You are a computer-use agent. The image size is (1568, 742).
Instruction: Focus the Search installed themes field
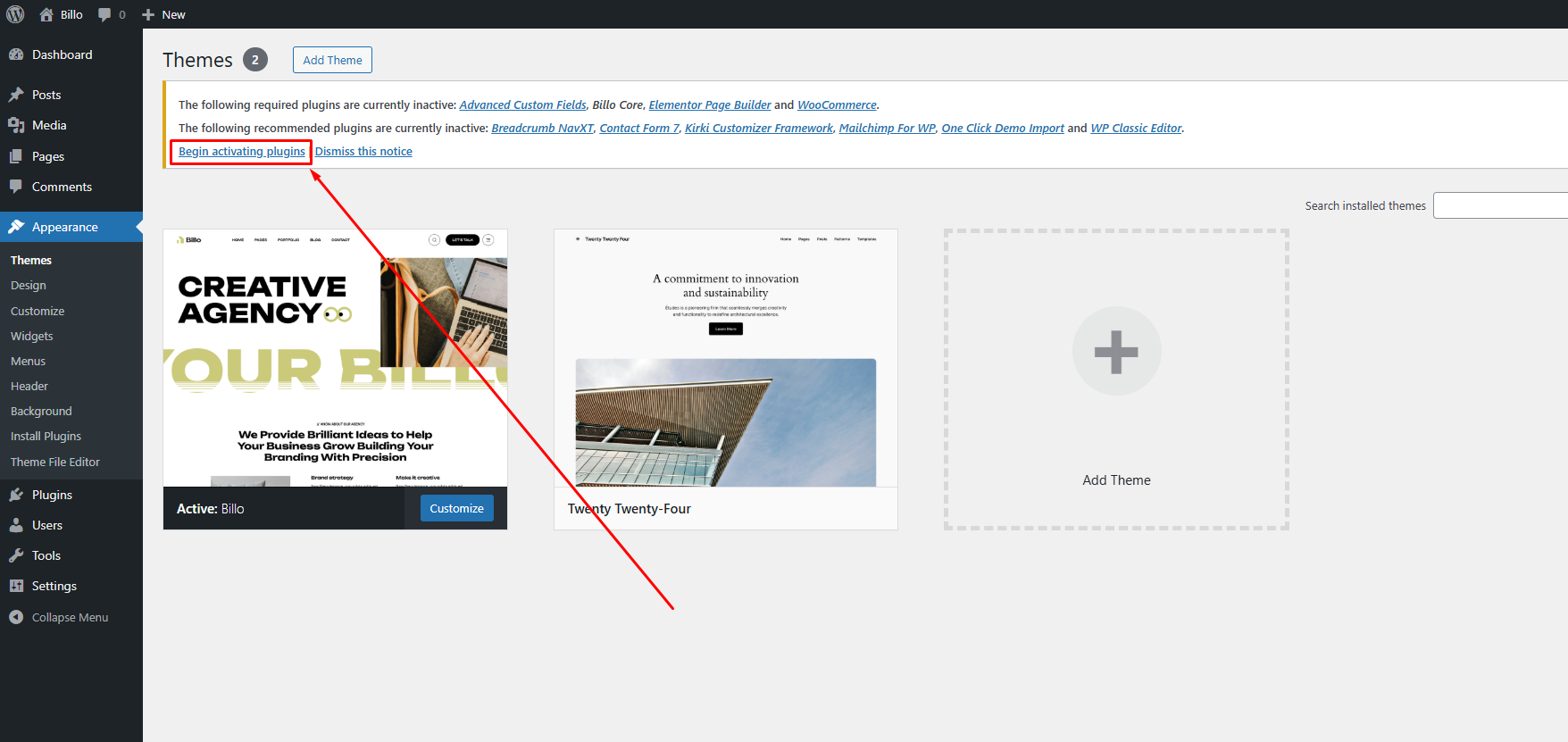[1500, 205]
